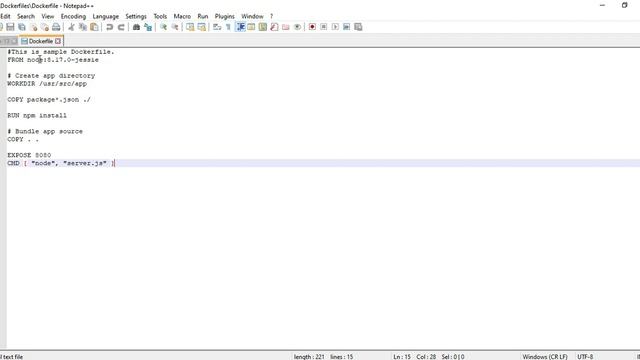Open the Replace dialog icon
The image size is (640, 360).
pyautogui.click(x=148, y=27)
